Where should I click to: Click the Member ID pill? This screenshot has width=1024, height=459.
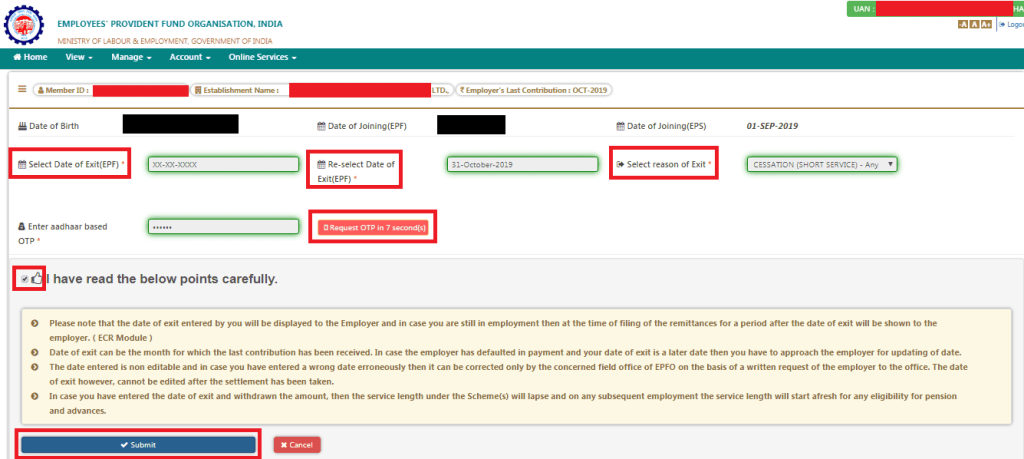tap(112, 90)
